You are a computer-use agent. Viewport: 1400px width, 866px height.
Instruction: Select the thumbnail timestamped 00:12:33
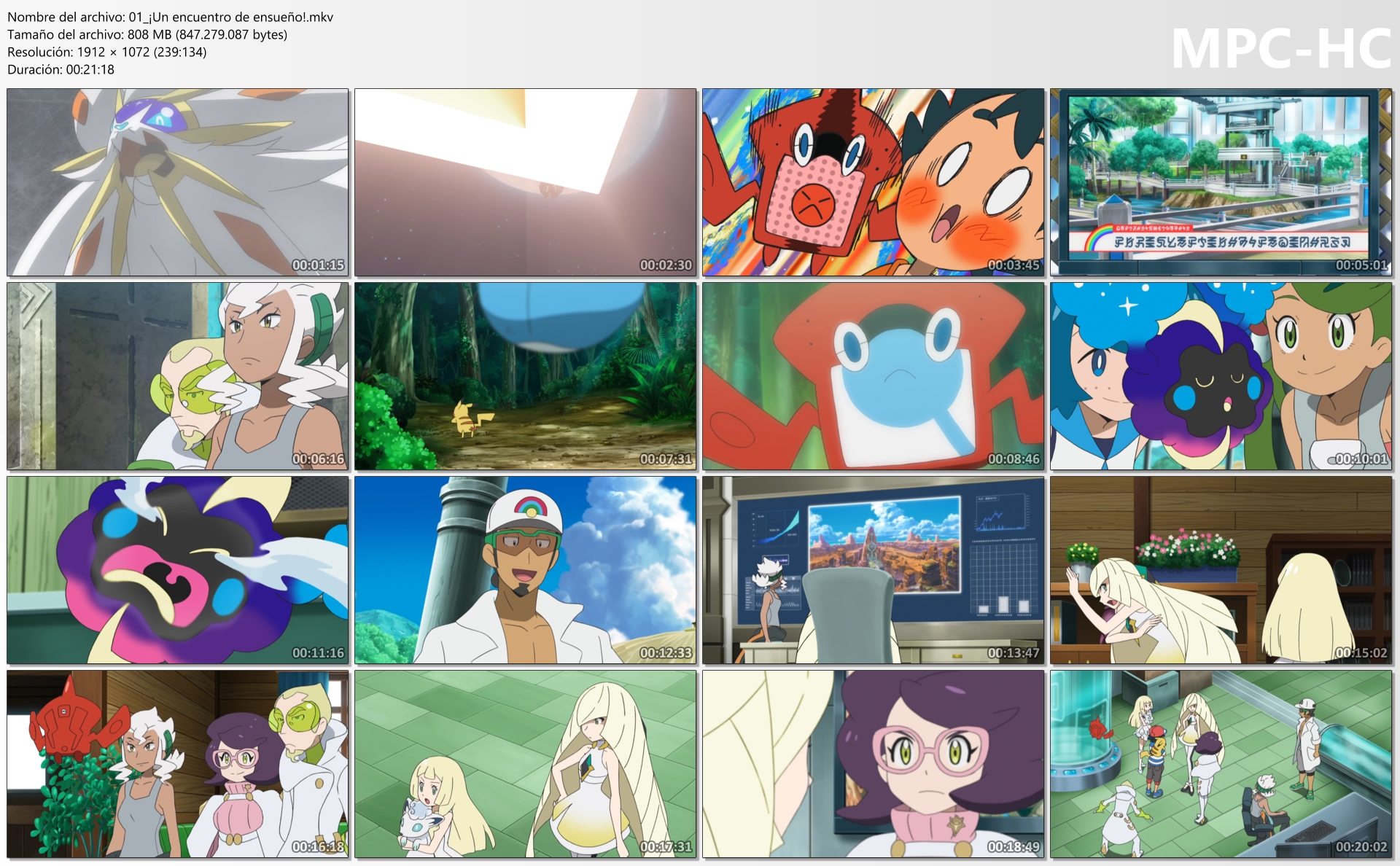[526, 570]
